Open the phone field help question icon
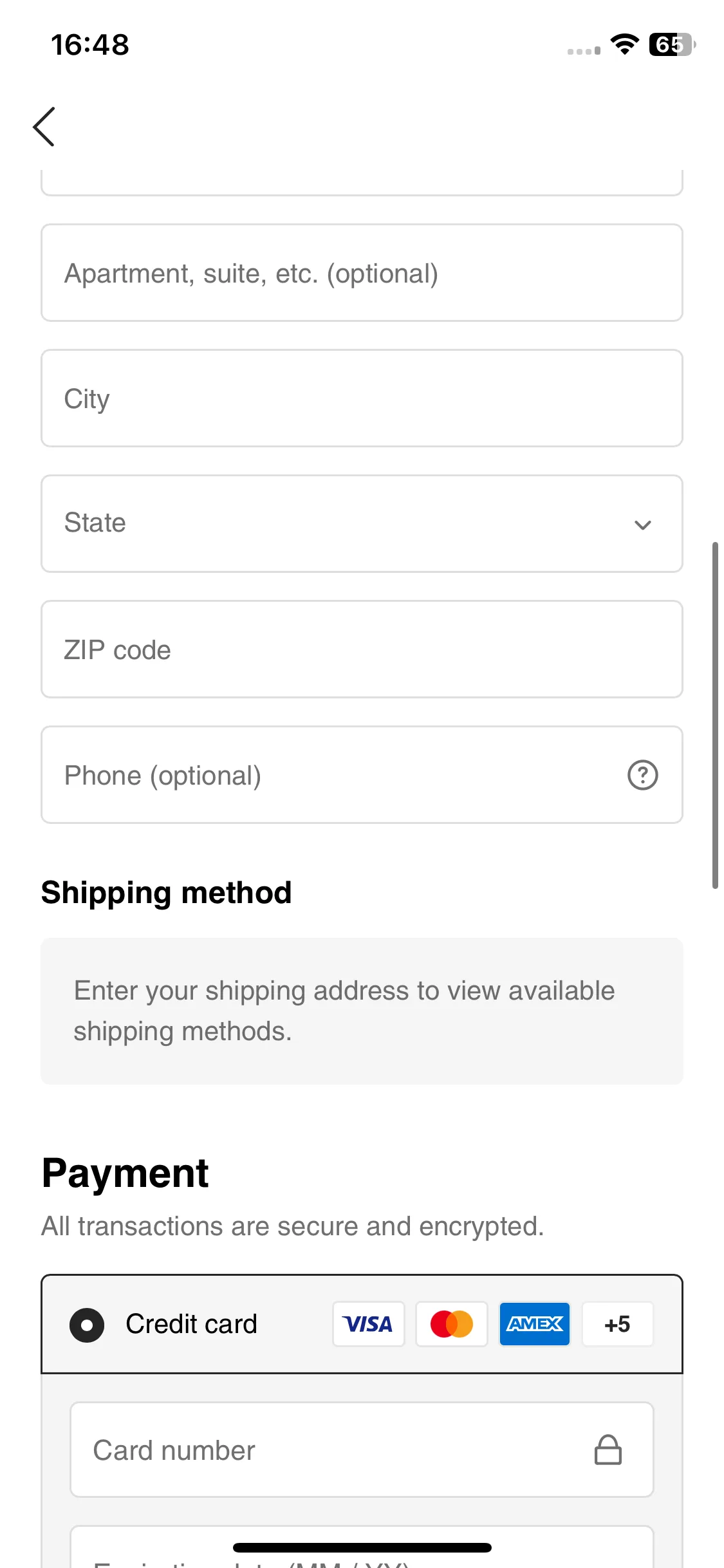 point(642,775)
